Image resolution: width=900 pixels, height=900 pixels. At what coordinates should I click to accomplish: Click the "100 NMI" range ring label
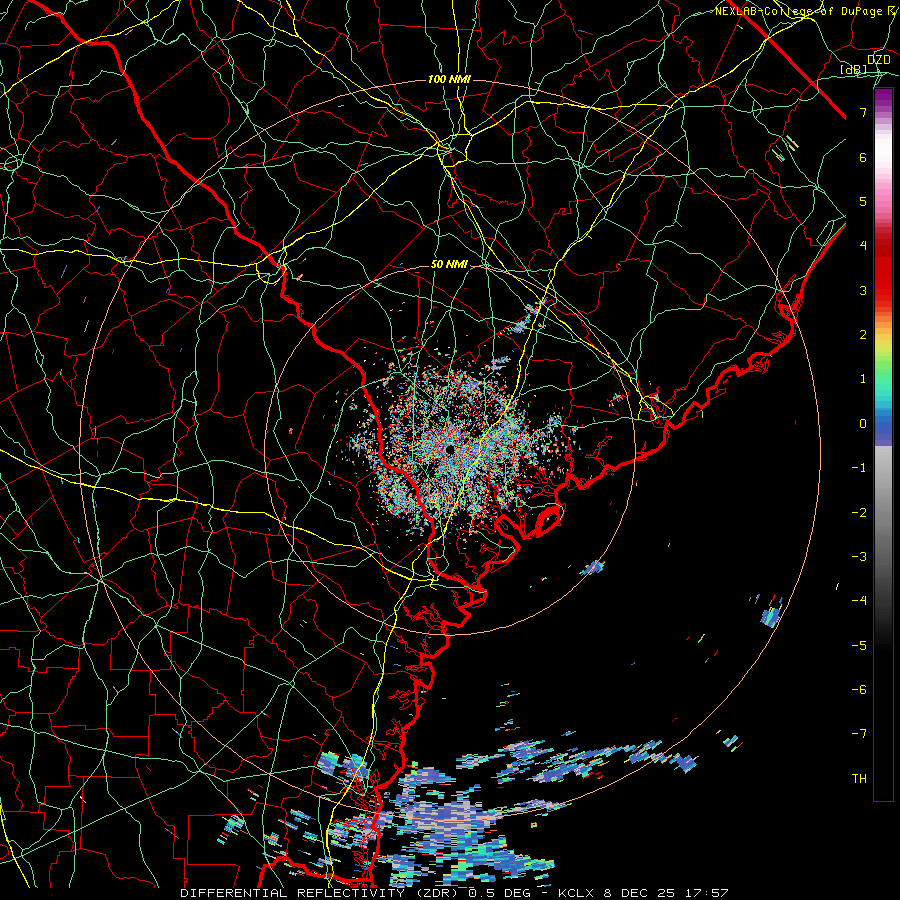(x=449, y=79)
